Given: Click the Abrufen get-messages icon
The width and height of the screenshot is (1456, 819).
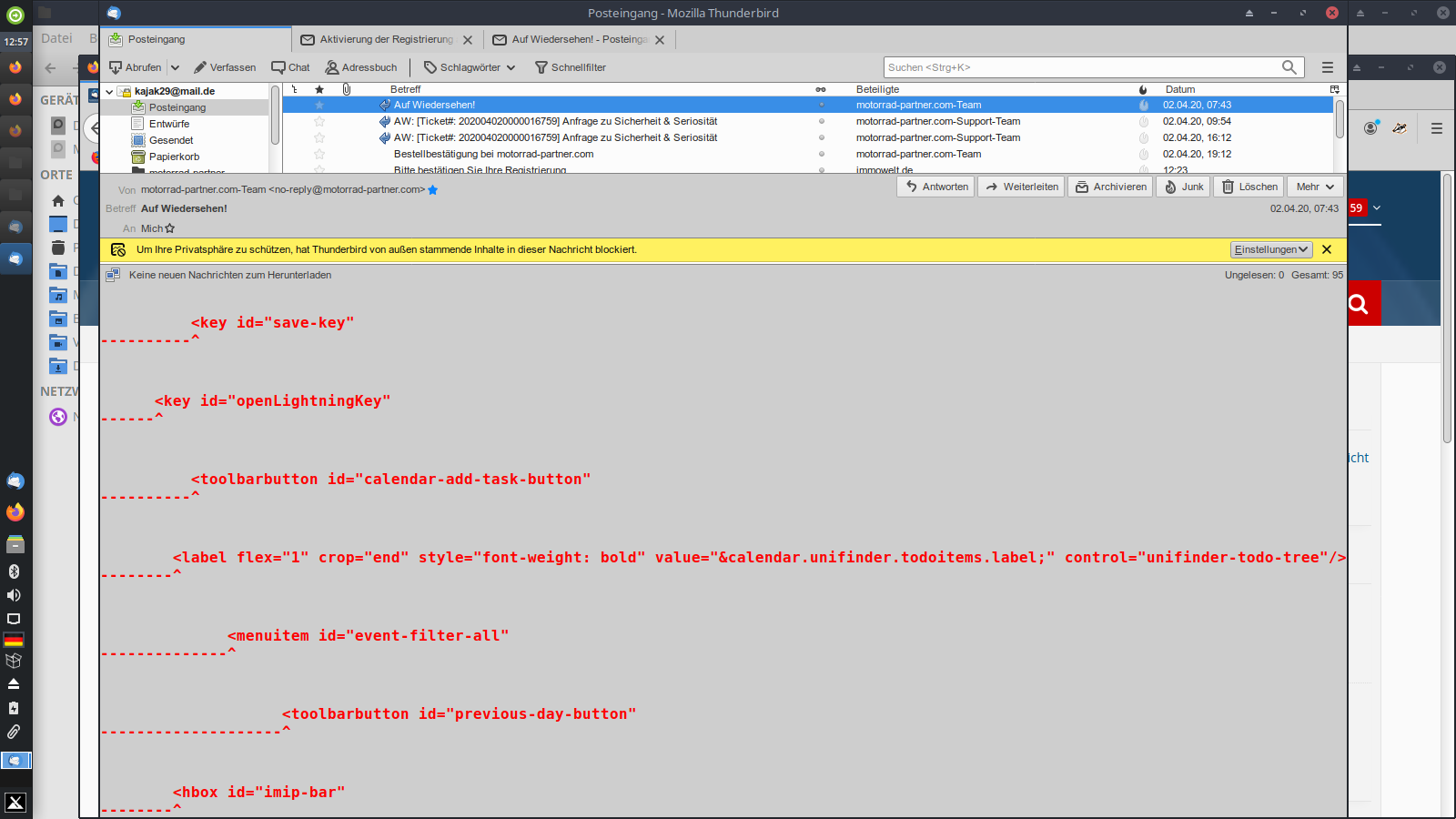Looking at the screenshot, I should [x=116, y=67].
